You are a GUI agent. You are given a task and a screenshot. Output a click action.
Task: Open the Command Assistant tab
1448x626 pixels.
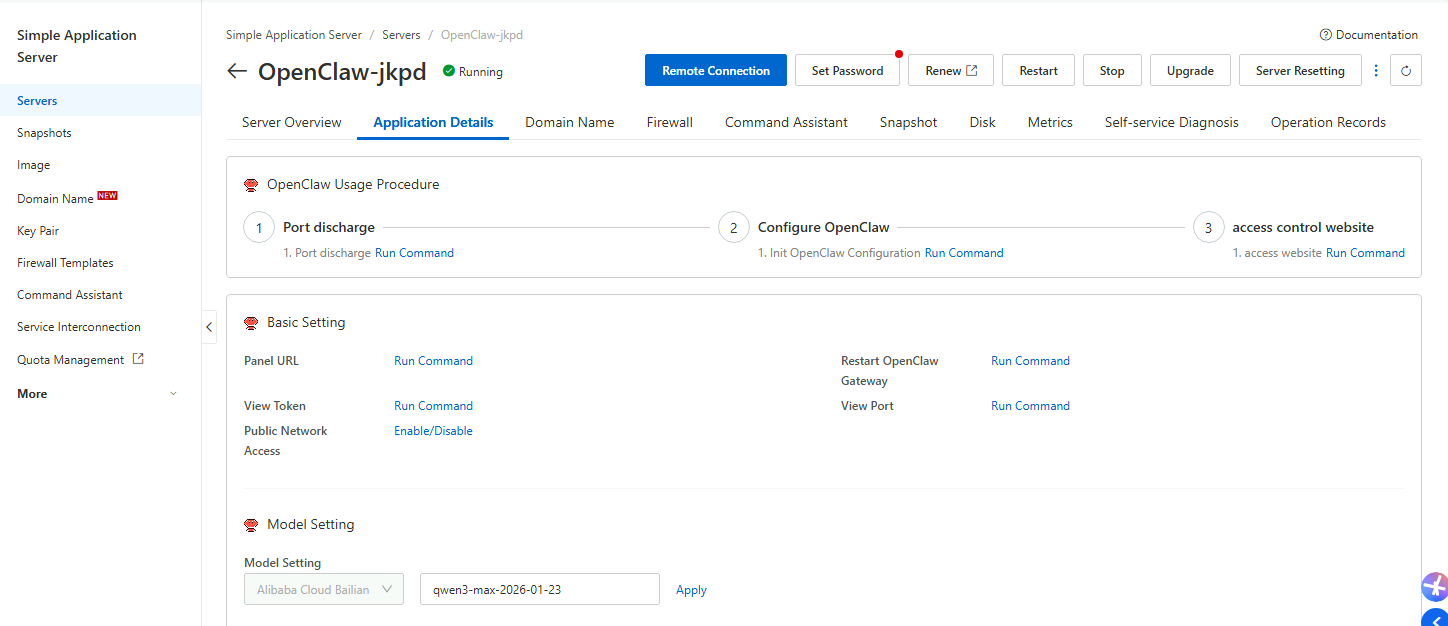point(786,122)
